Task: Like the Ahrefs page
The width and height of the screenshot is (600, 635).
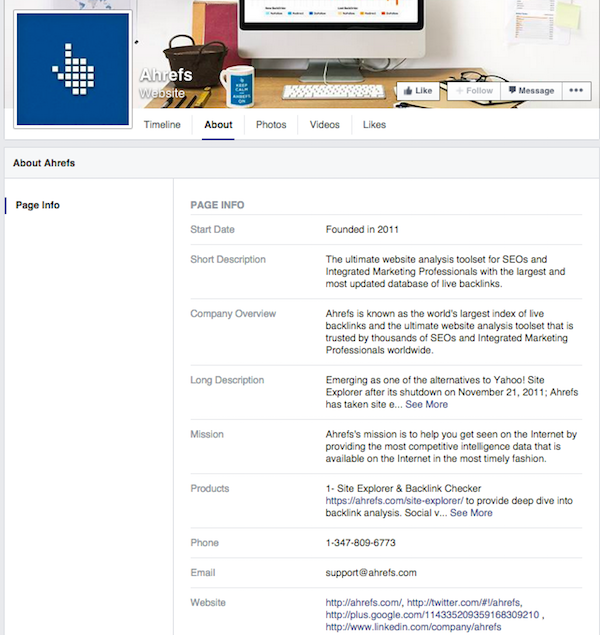Action: click(418, 91)
